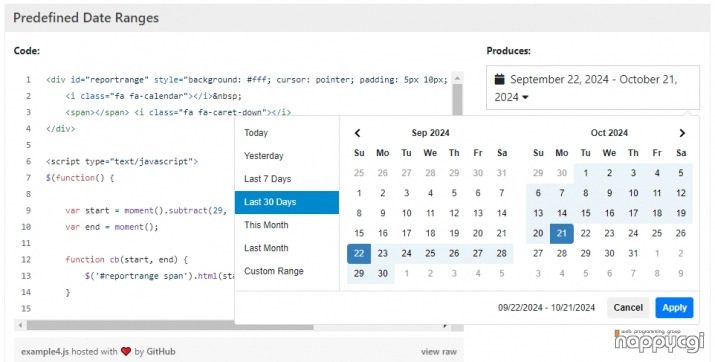Click greyed November 9 in Oct calendar
Screen dimensions: 715x362
click(x=680, y=274)
